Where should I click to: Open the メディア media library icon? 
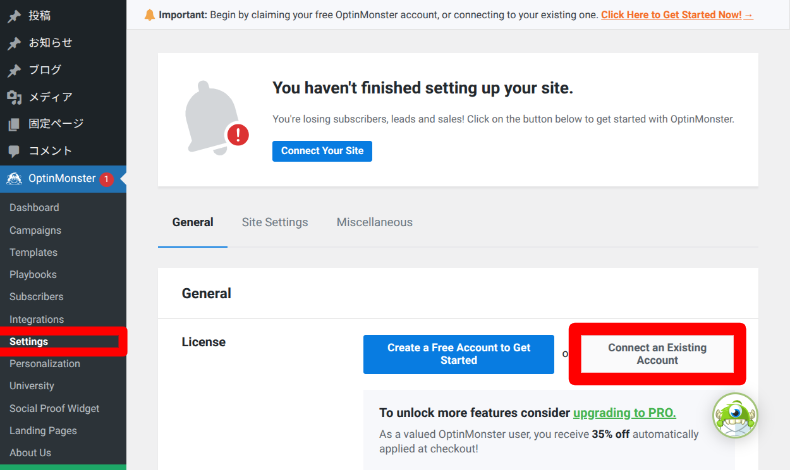14,97
